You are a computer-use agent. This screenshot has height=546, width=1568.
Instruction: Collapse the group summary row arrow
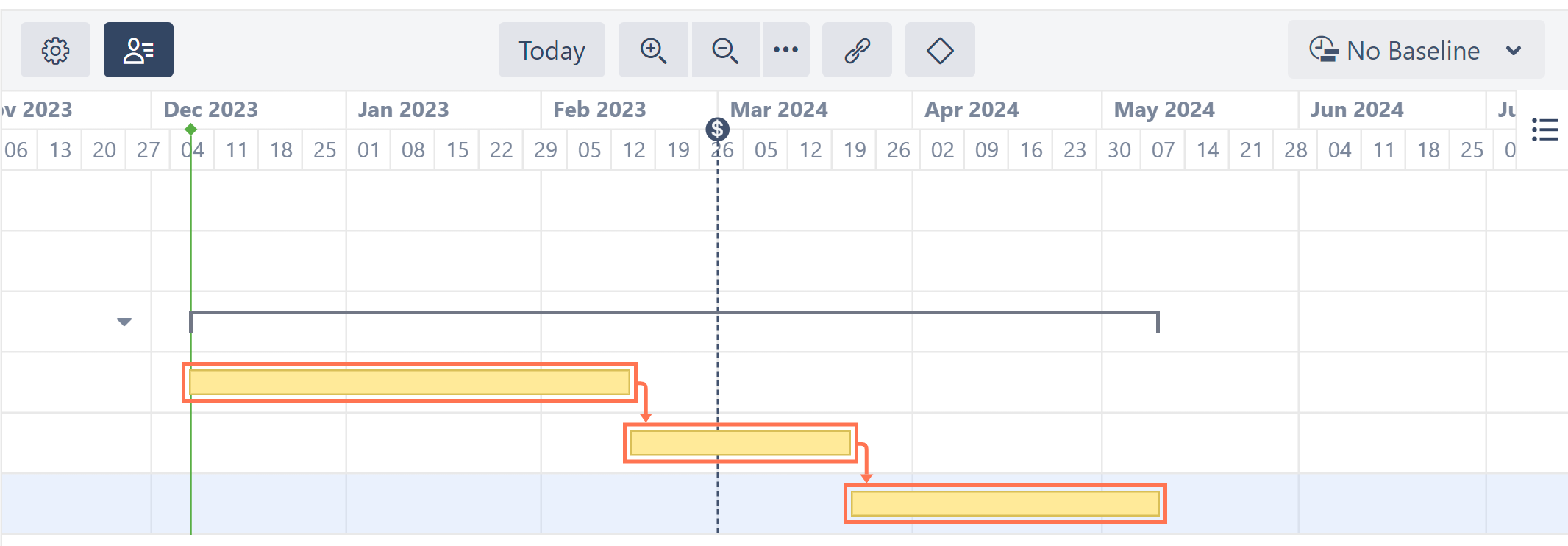(x=124, y=322)
